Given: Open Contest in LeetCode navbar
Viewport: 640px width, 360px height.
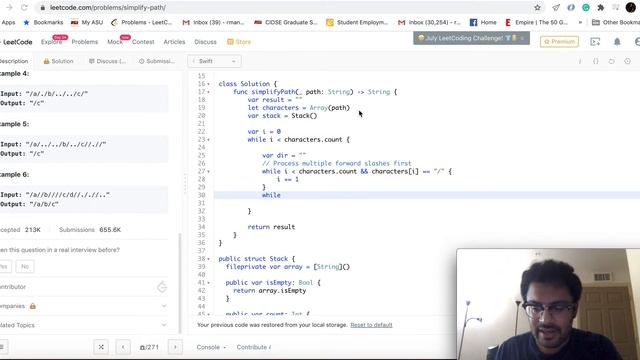Looking at the screenshot, I should (143, 42).
